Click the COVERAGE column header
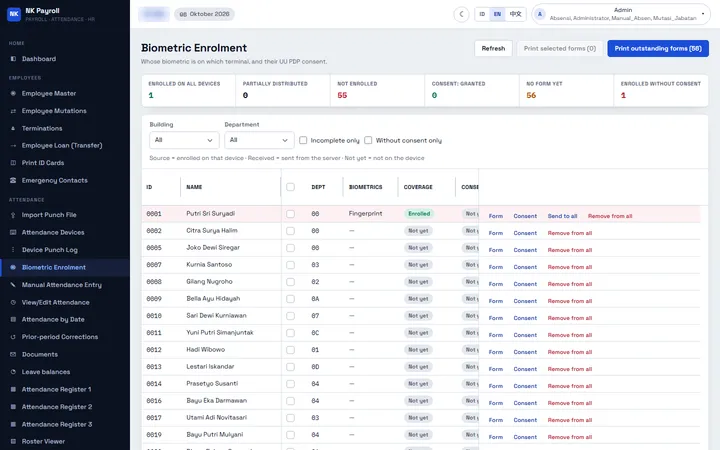 (x=418, y=187)
